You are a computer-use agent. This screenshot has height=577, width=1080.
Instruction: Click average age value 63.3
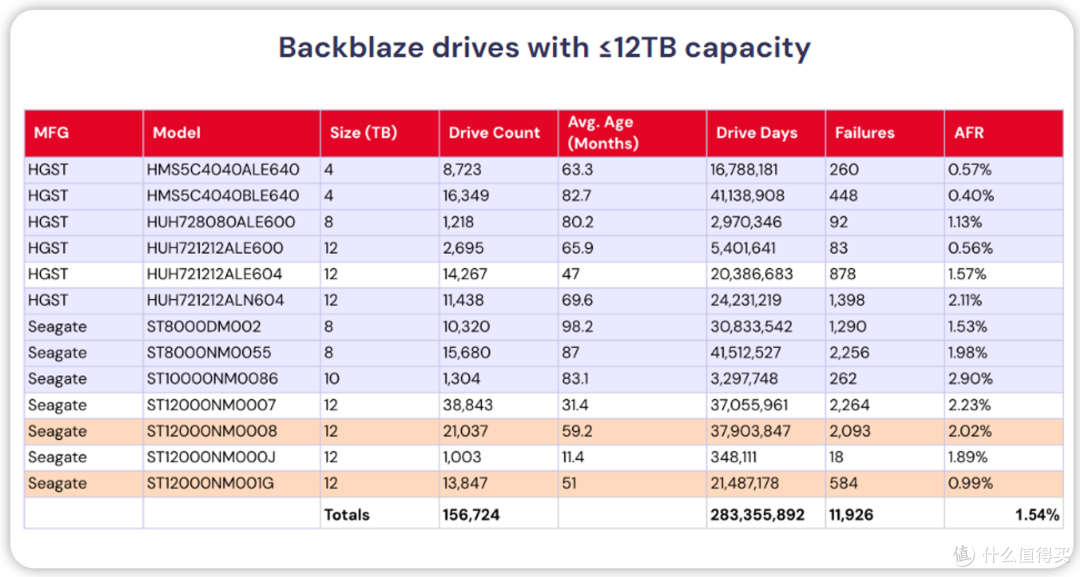(x=577, y=169)
